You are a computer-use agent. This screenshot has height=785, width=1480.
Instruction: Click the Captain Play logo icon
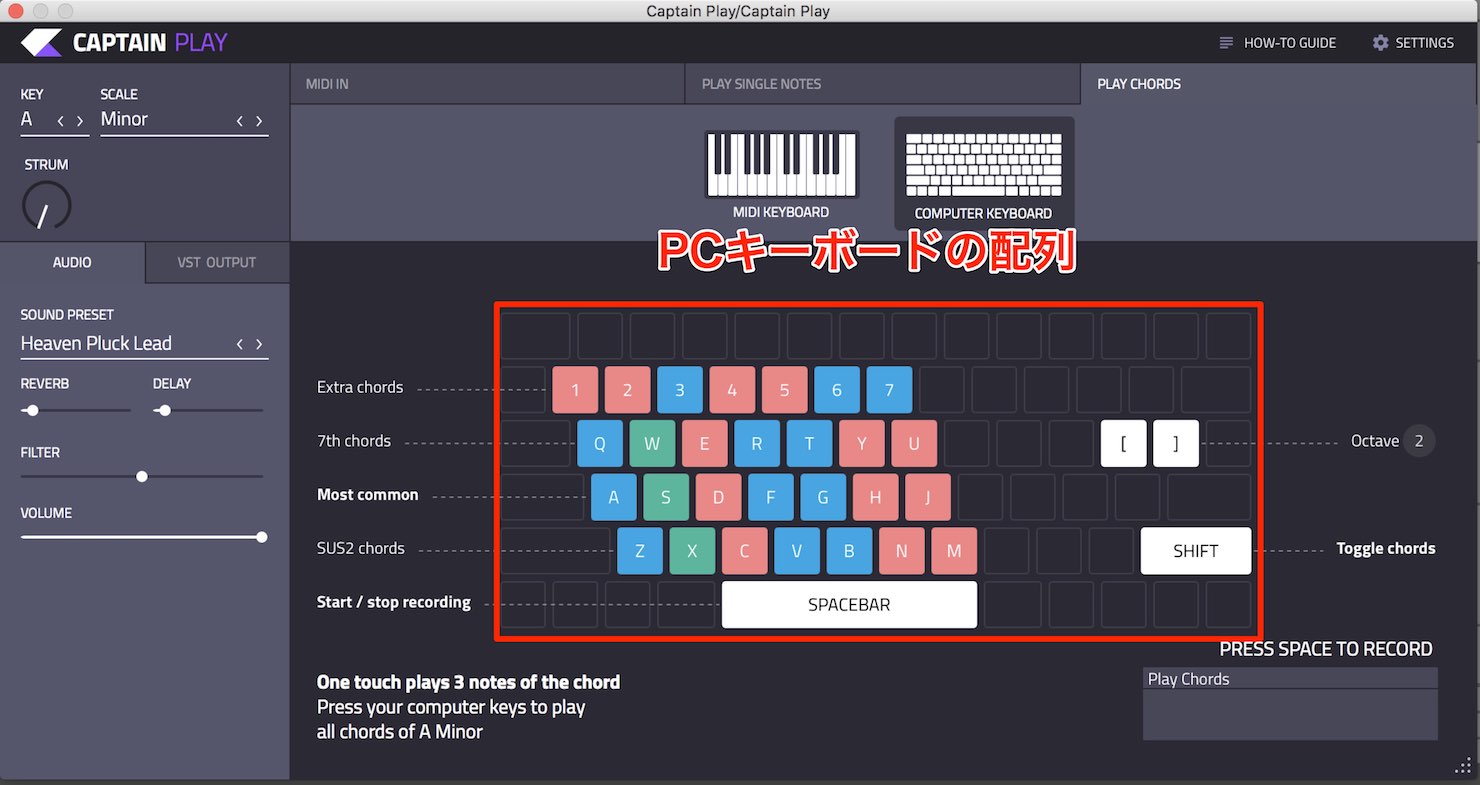[x=41, y=43]
